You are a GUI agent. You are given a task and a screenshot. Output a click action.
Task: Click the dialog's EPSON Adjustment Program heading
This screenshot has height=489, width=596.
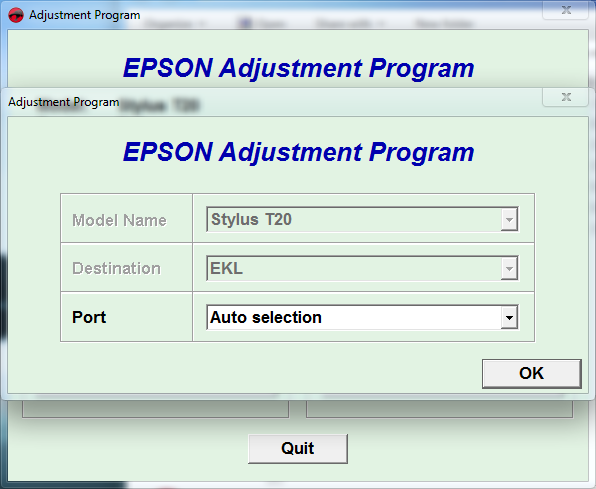point(298,152)
